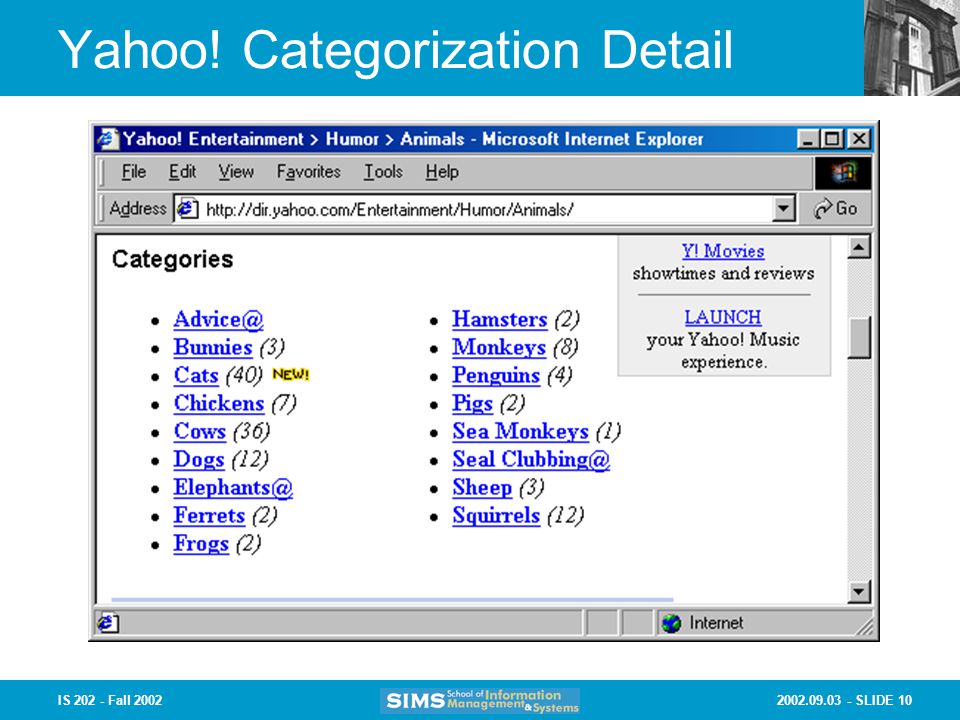Click the NEW! badge next to Cats
The height and width of the screenshot is (720, 960).
click(x=291, y=374)
